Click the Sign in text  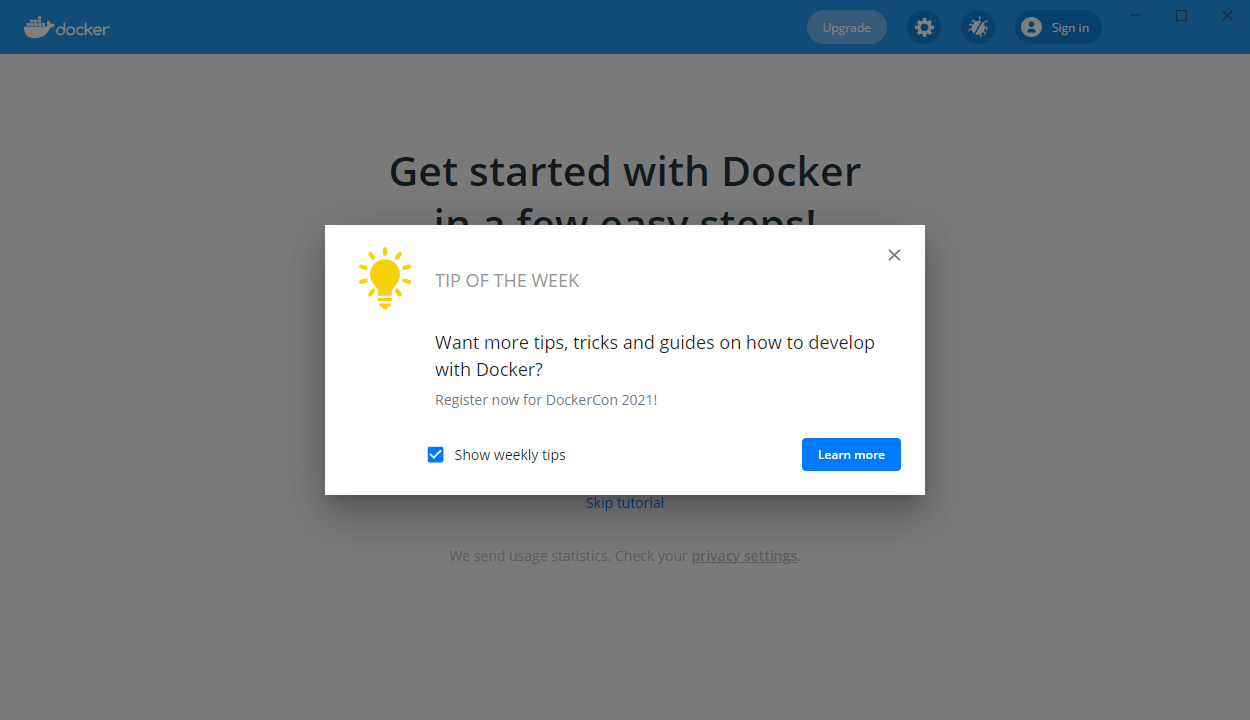1070,27
